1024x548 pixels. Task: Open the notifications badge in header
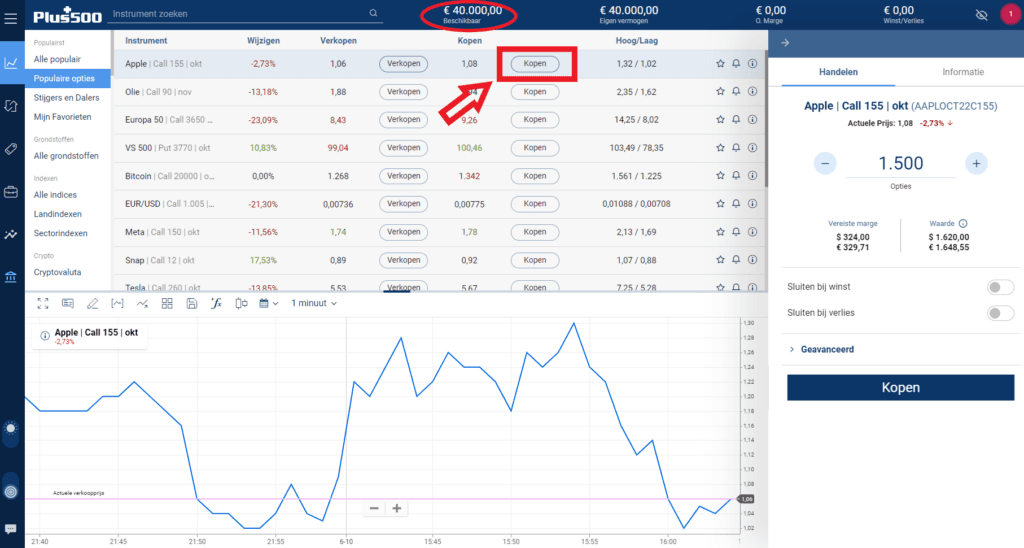[x=1008, y=14]
